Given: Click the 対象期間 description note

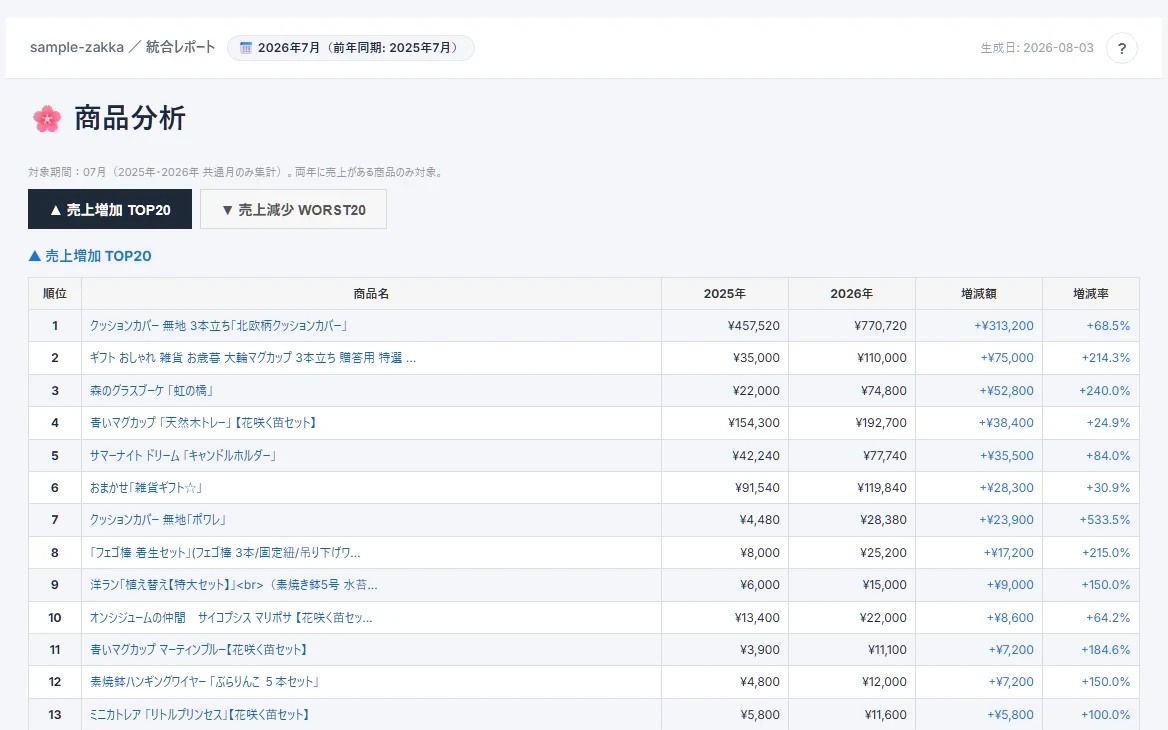Looking at the screenshot, I should tap(237, 172).
